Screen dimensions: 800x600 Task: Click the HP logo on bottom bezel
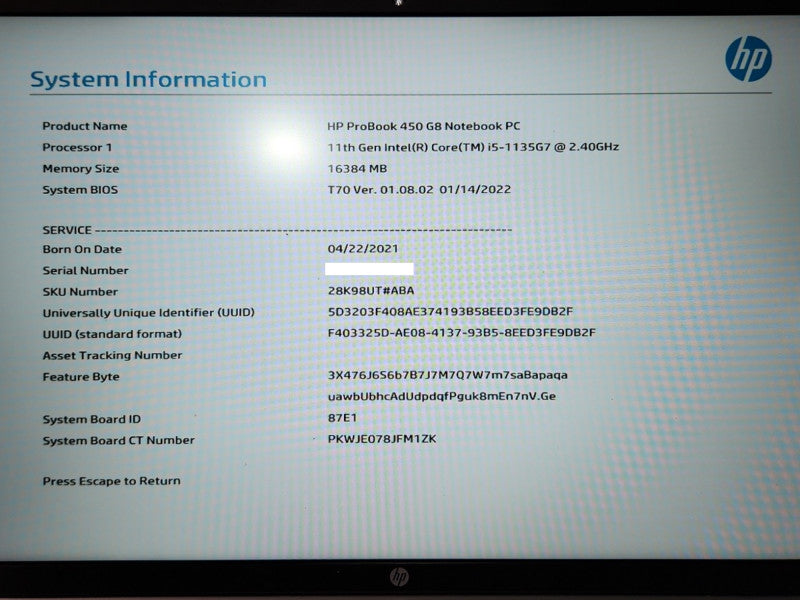point(399,577)
